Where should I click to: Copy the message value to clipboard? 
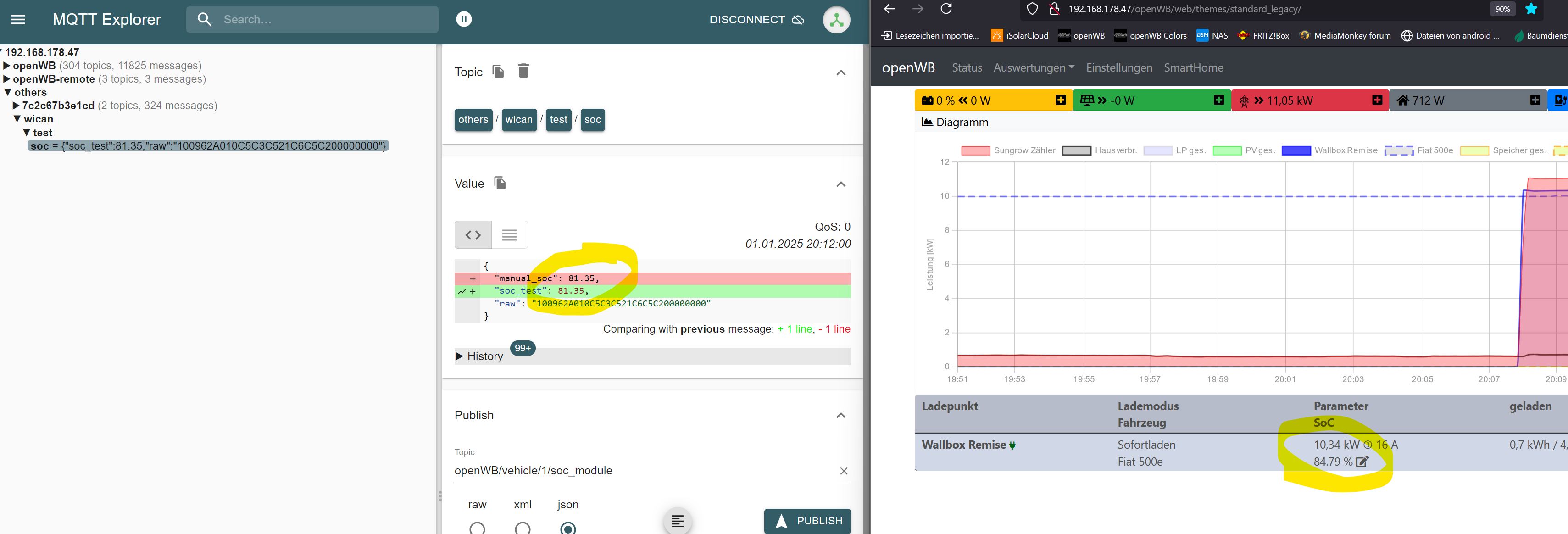tap(500, 183)
